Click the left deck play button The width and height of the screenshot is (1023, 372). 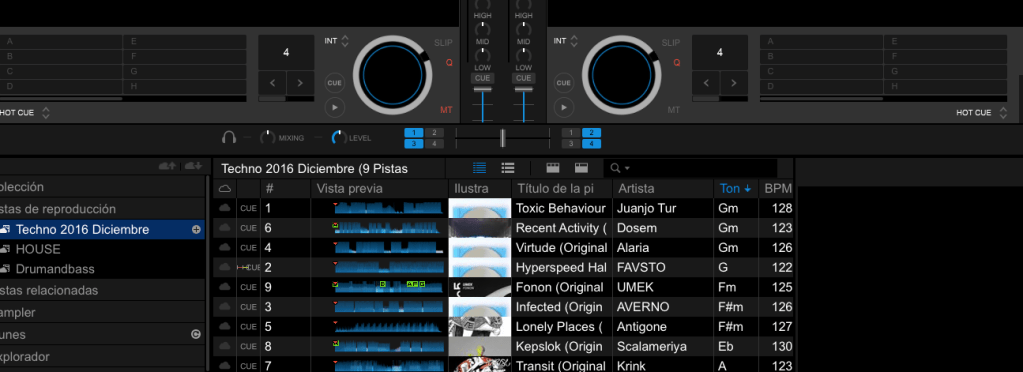(x=335, y=107)
